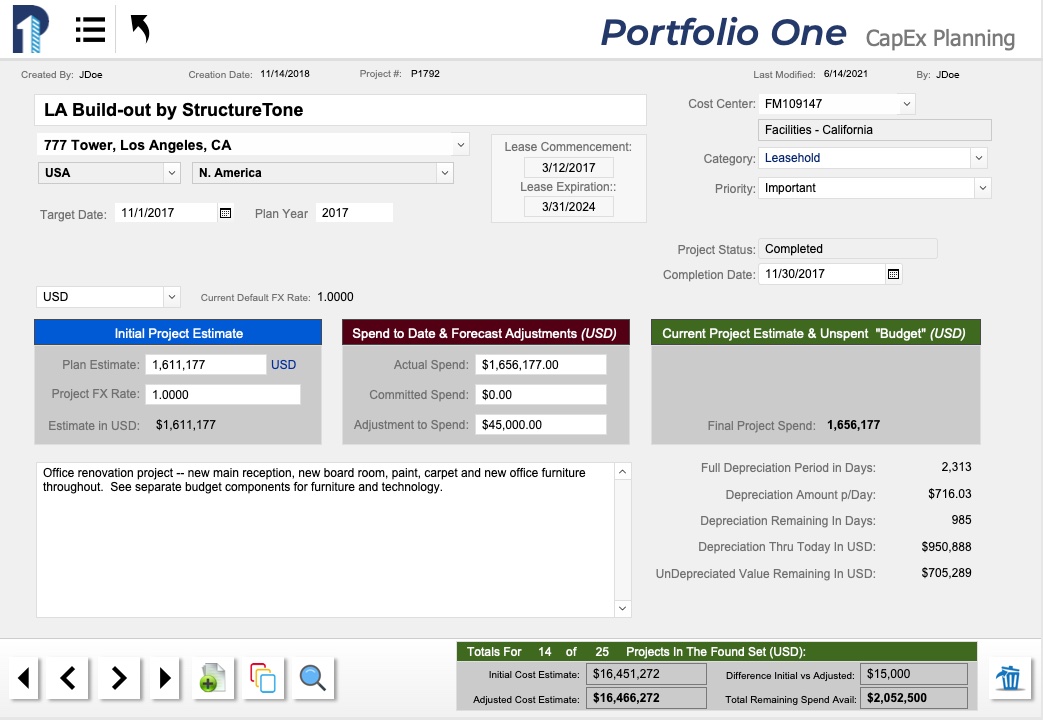Image resolution: width=1043 pixels, height=720 pixels.
Task: Open the USD currency dropdown
Action: [172, 297]
